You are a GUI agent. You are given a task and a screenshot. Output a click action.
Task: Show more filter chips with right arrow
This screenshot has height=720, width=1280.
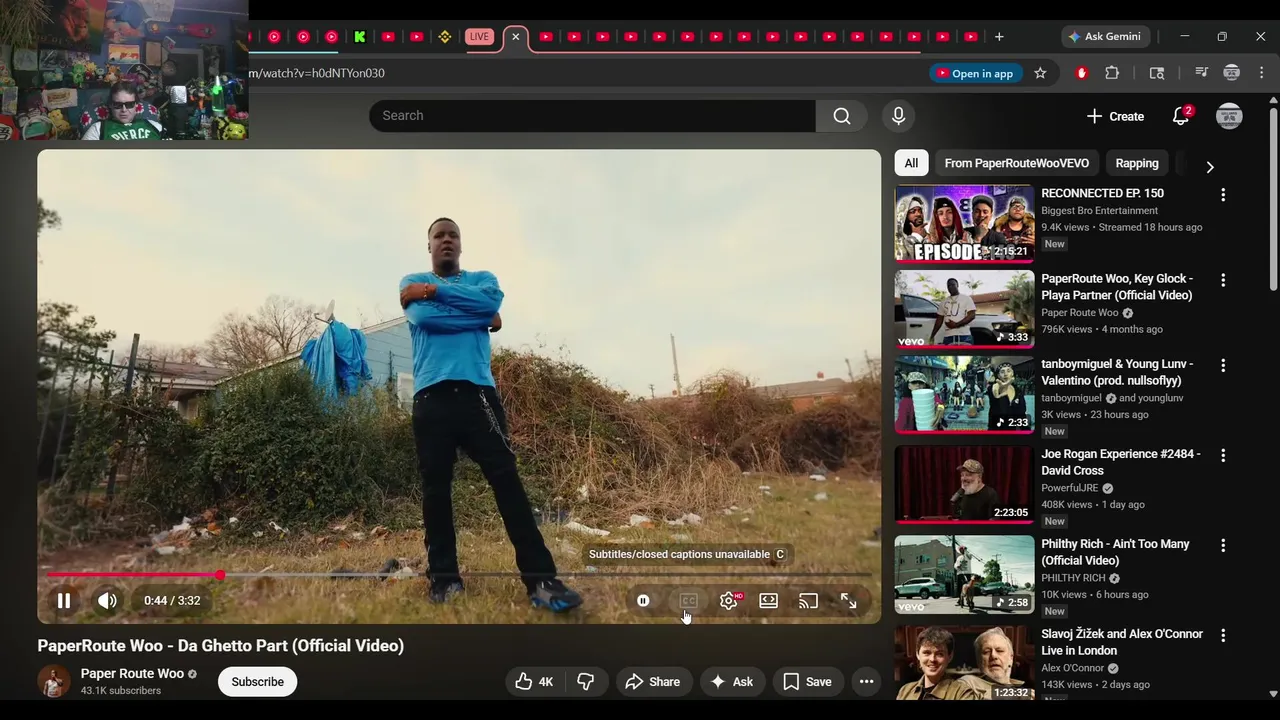(1210, 167)
